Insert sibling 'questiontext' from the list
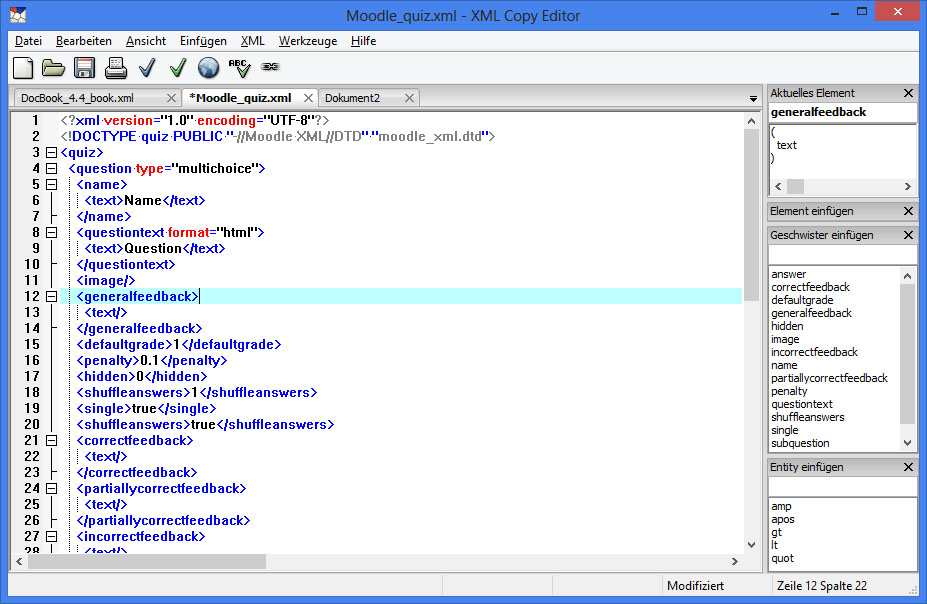Viewport: 927px width, 604px height. [802, 404]
